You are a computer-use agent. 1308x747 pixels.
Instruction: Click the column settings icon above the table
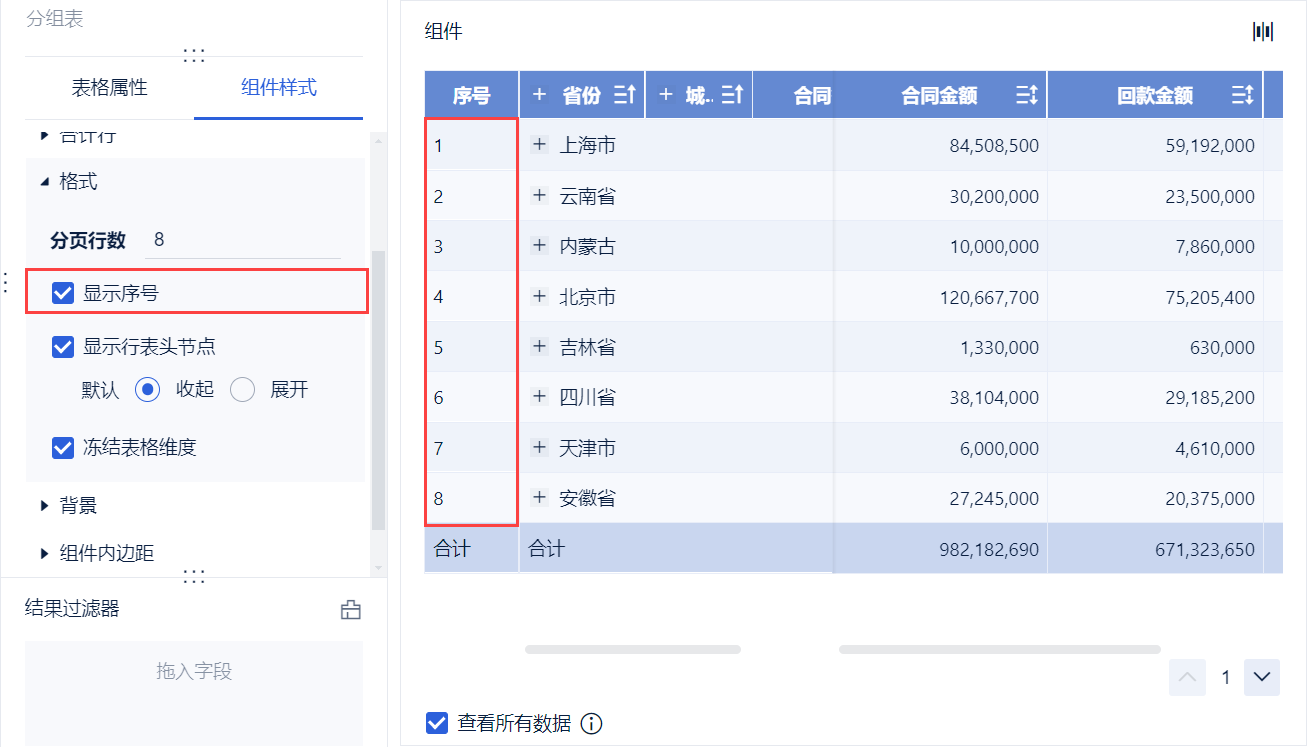pos(1263,32)
